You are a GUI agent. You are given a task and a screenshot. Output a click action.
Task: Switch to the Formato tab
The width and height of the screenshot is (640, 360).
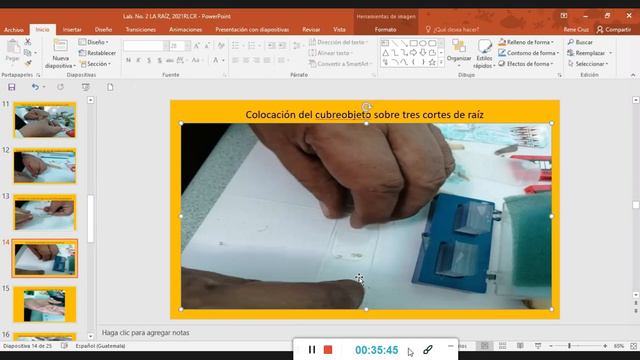(385, 29)
